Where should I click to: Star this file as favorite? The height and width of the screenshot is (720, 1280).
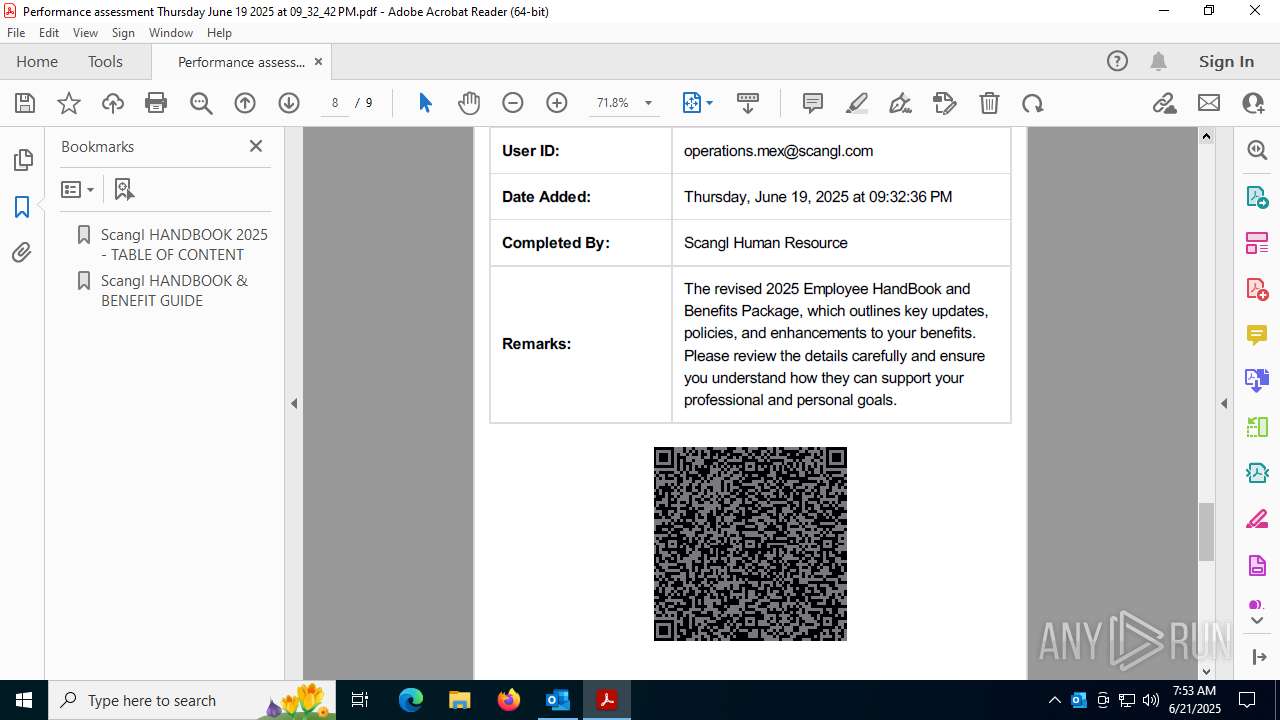pos(69,103)
